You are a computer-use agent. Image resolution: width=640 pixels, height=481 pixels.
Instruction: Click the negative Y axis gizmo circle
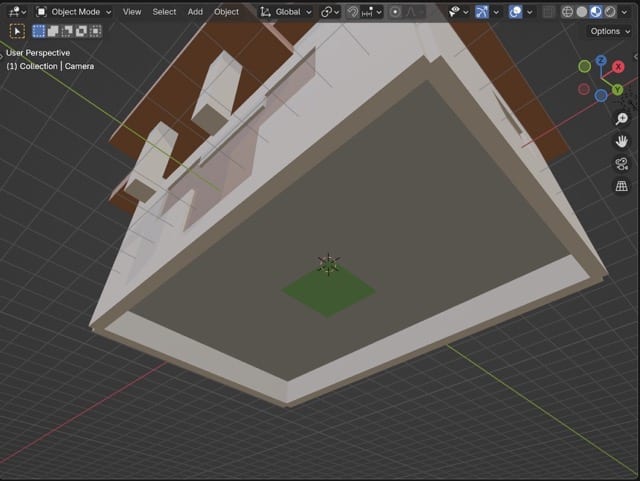pos(584,66)
